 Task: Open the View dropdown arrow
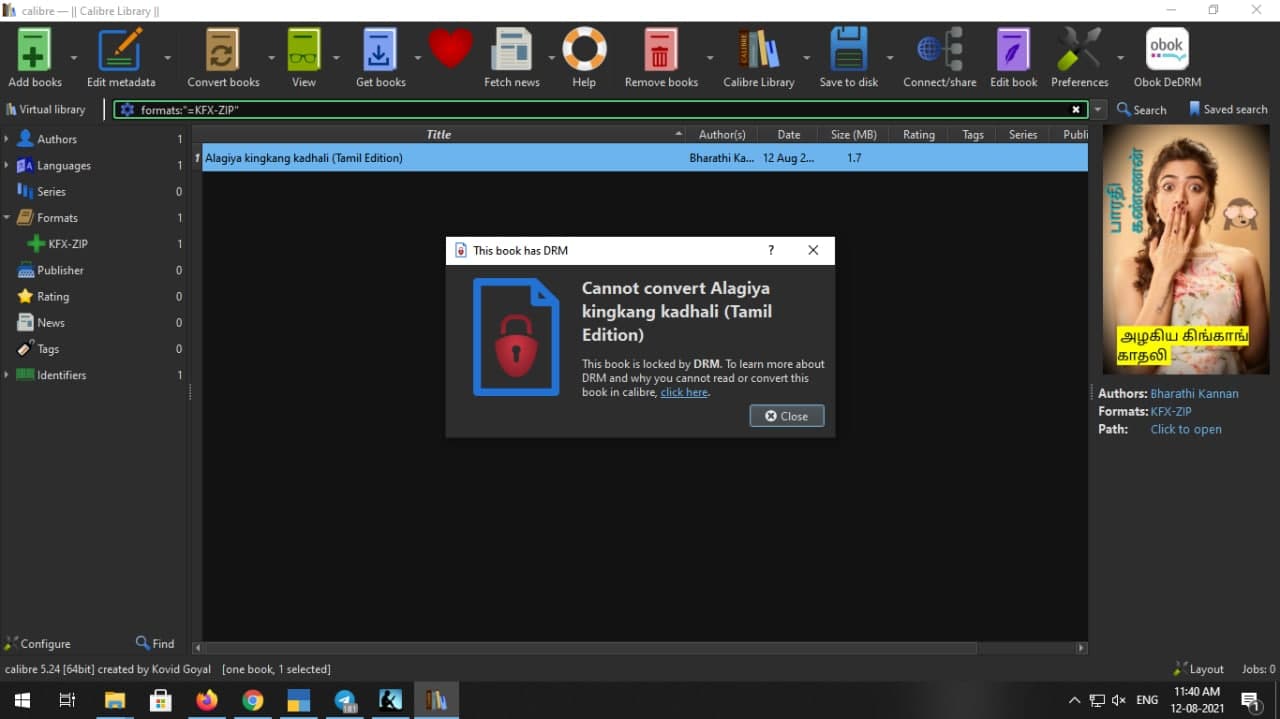pos(335,57)
